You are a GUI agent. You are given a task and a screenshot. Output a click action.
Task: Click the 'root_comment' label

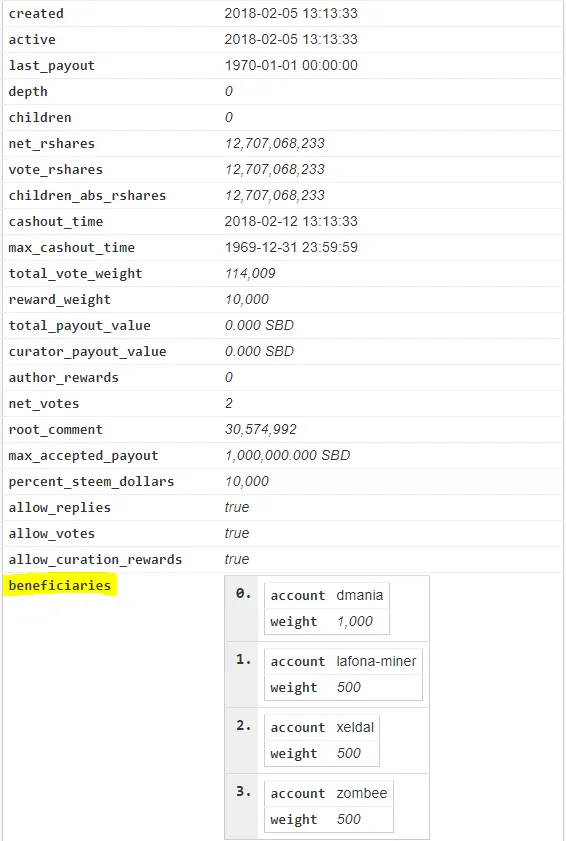point(56,430)
